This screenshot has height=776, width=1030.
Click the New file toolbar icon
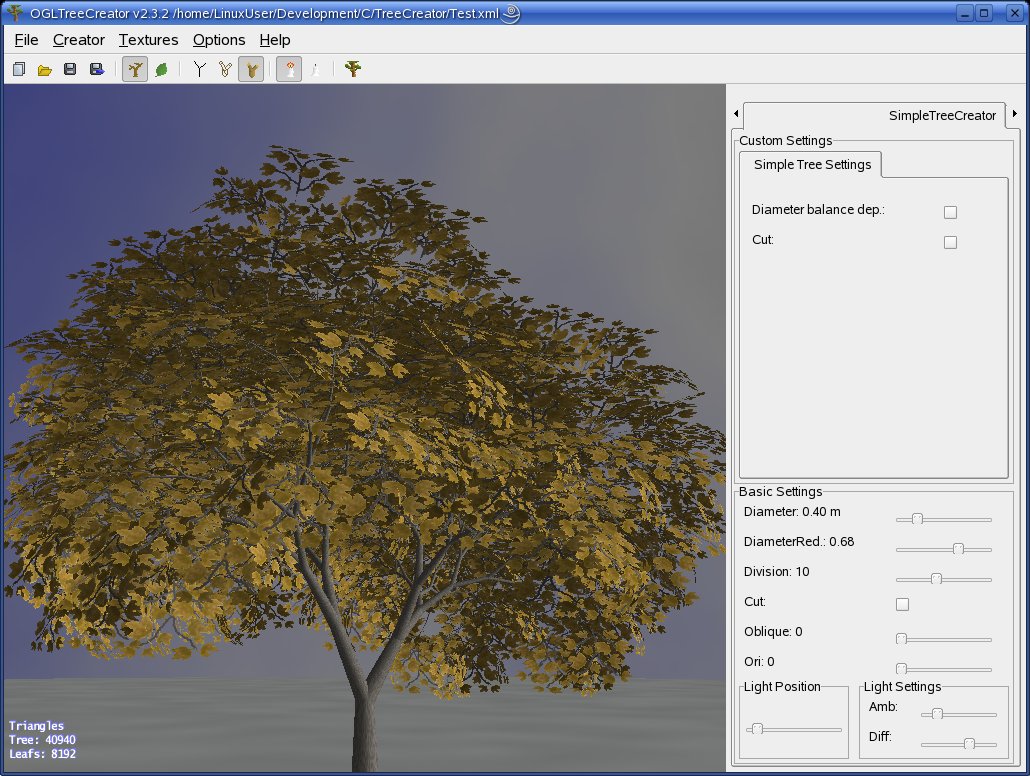pos(18,69)
